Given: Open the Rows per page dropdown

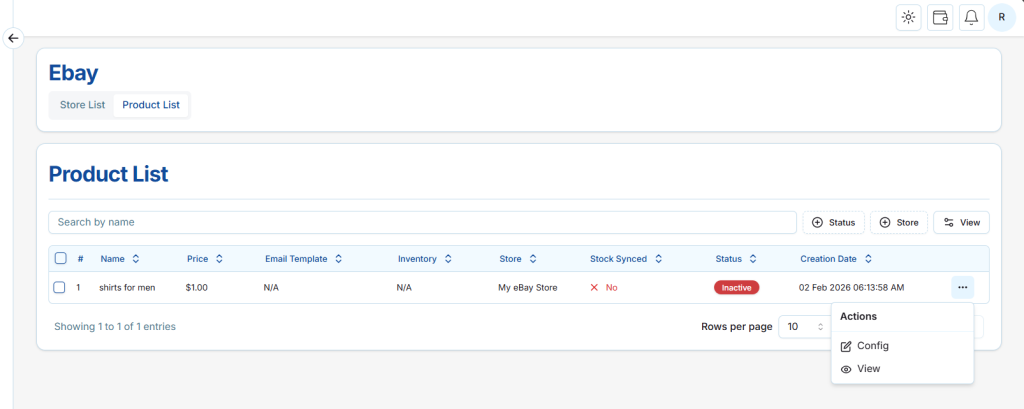Looking at the screenshot, I should [804, 327].
